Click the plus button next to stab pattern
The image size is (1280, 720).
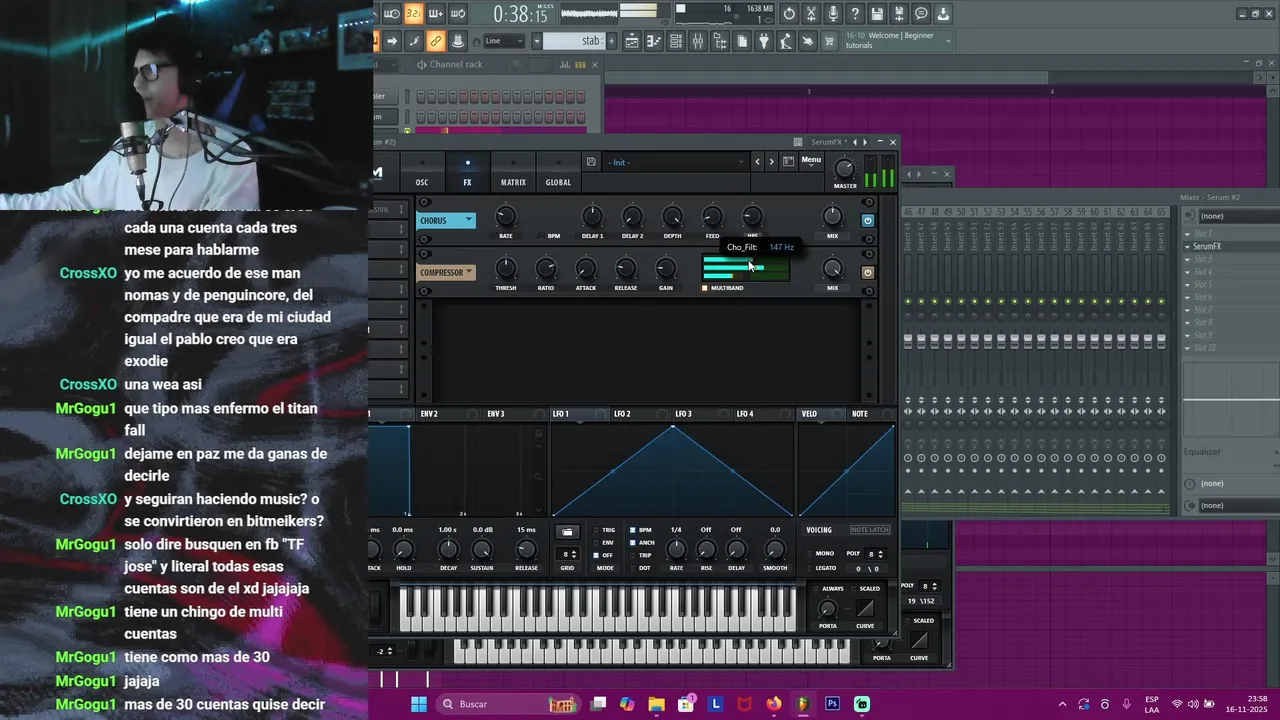(x=611, y=41)
